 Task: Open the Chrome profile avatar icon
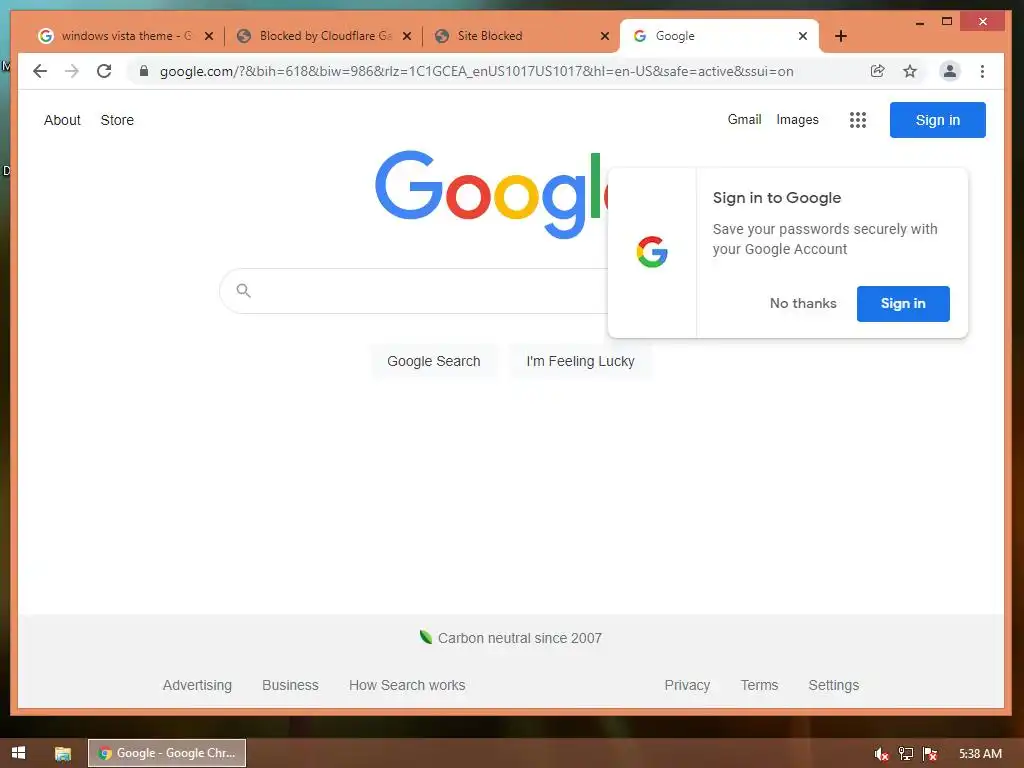950,71
